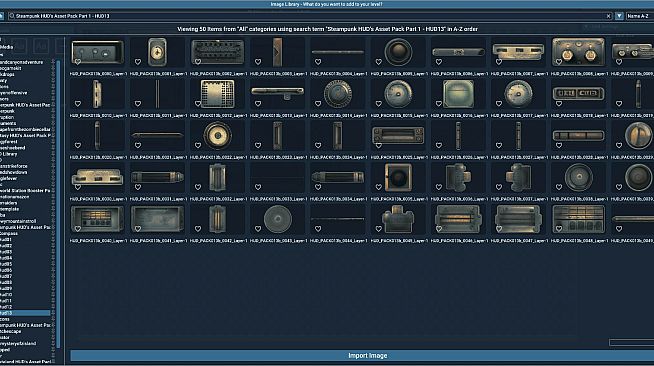Screen dimensions: 654x366
Task: Favorite the HUD_PACK013b_0000 image heart
Action: tap(78, 62)
